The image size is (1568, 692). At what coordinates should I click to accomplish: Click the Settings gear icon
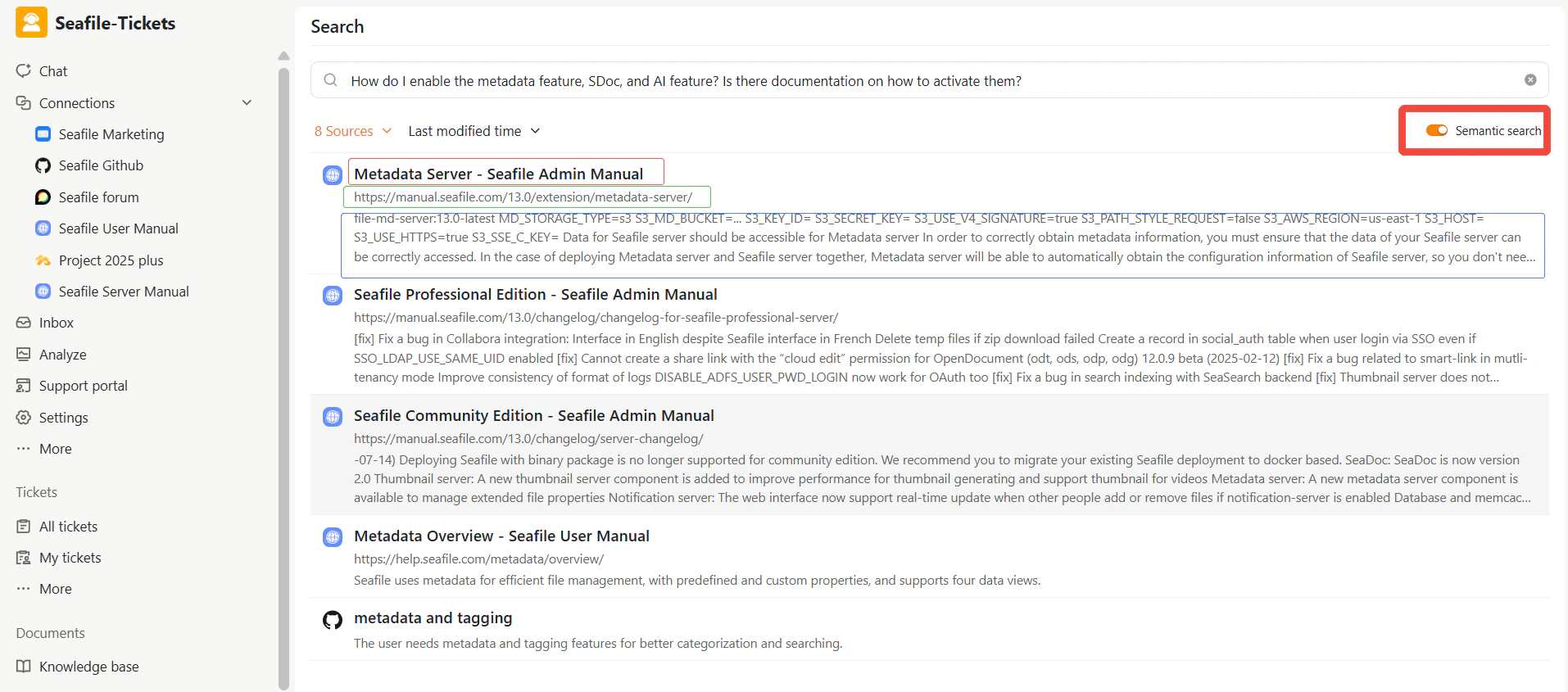(24, 418)
